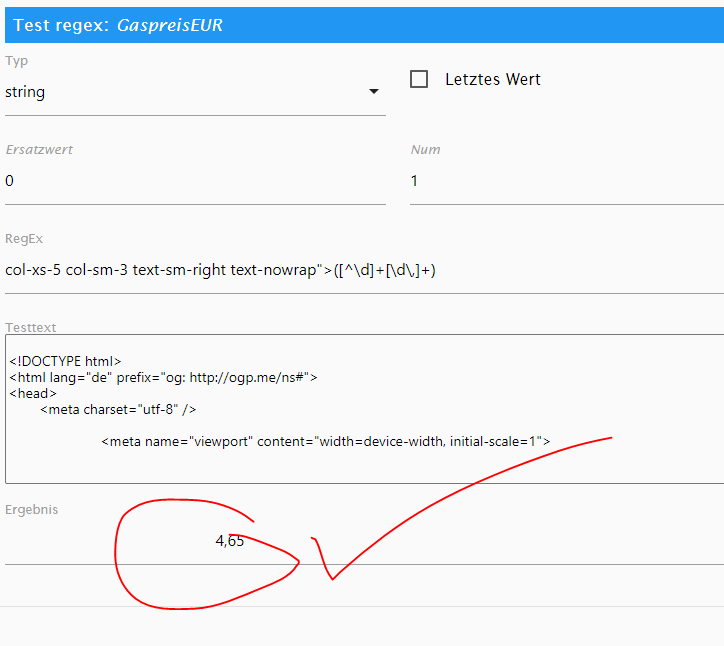Select the Ergebnis value 4,65
Viewport: 724px width, 646px height.
[x=229, y=541]
